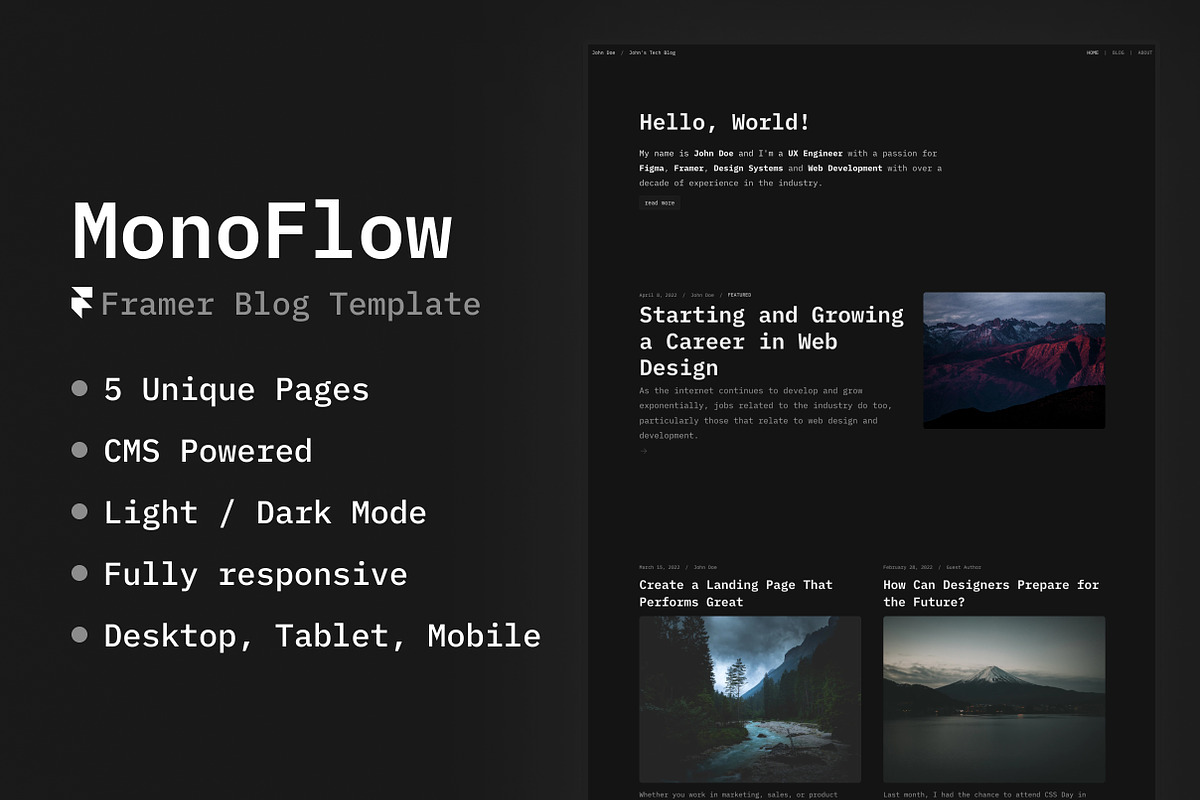The image size is (1200, 800).
Task: Click the forest river post thumbnail
Action: point(750,699)
